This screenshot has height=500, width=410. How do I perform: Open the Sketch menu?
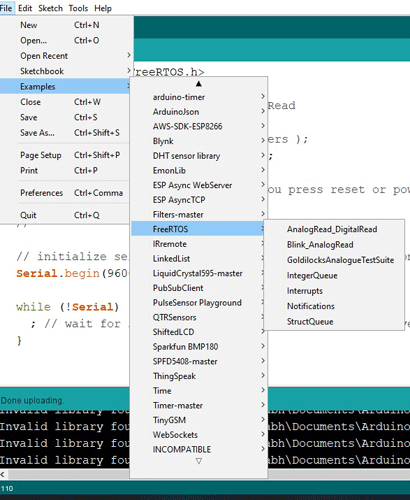(x=50, y=8)
